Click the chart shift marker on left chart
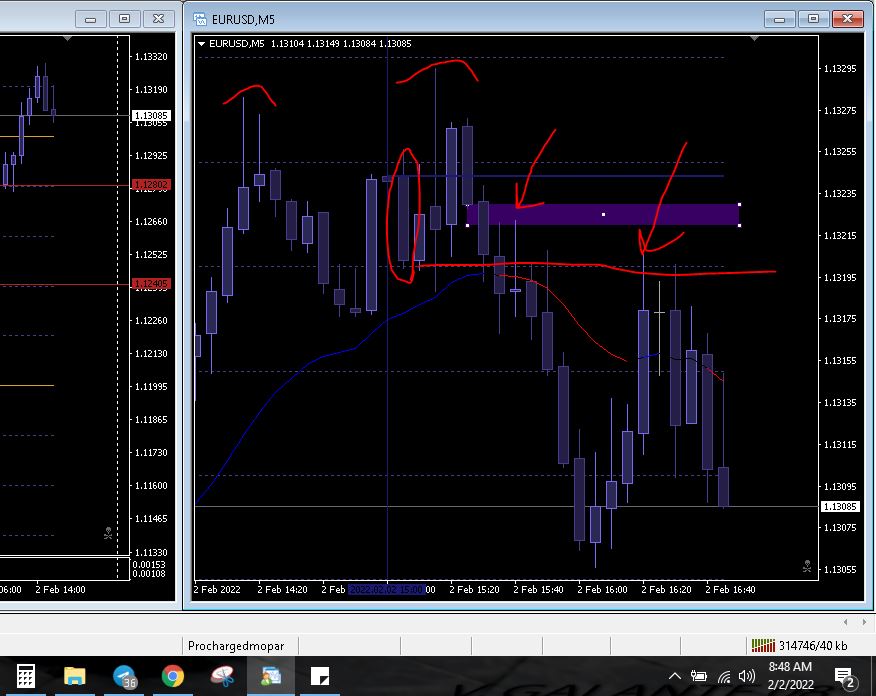This screenshot has height=696, width=876. tap(68, 39)
